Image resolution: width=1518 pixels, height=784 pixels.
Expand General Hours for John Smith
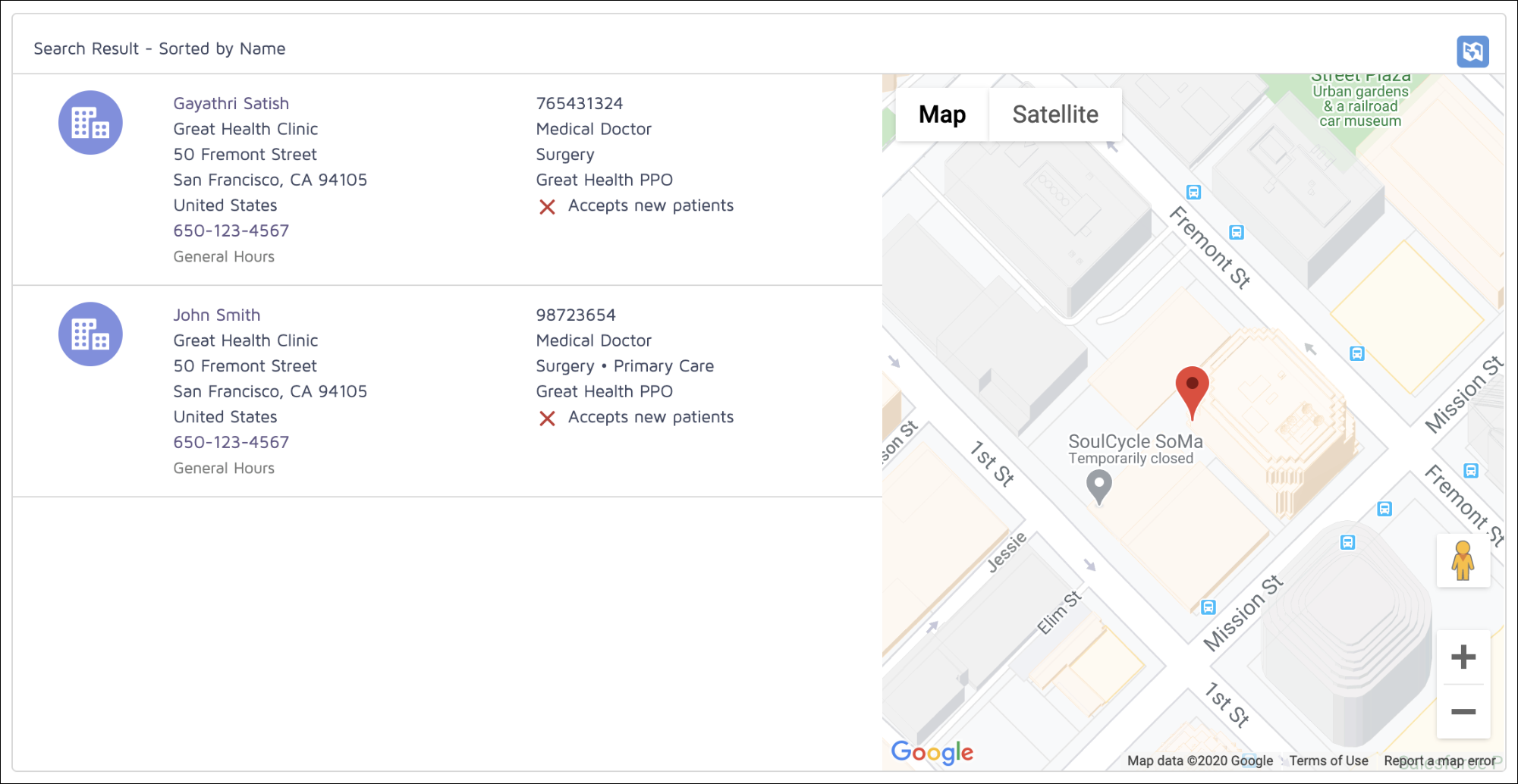pyautogui.click(x=224, y=468)
